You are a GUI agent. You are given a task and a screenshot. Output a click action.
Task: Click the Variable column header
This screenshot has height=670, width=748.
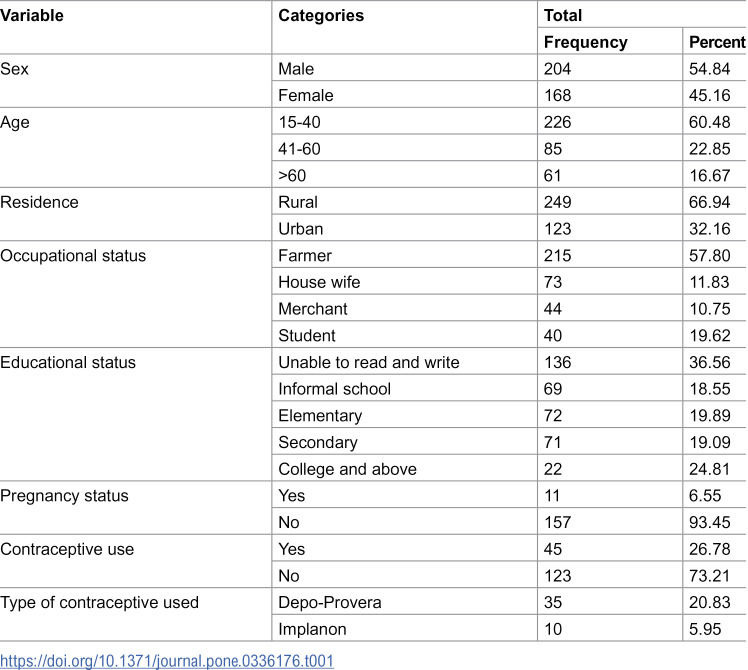(32, 16)
